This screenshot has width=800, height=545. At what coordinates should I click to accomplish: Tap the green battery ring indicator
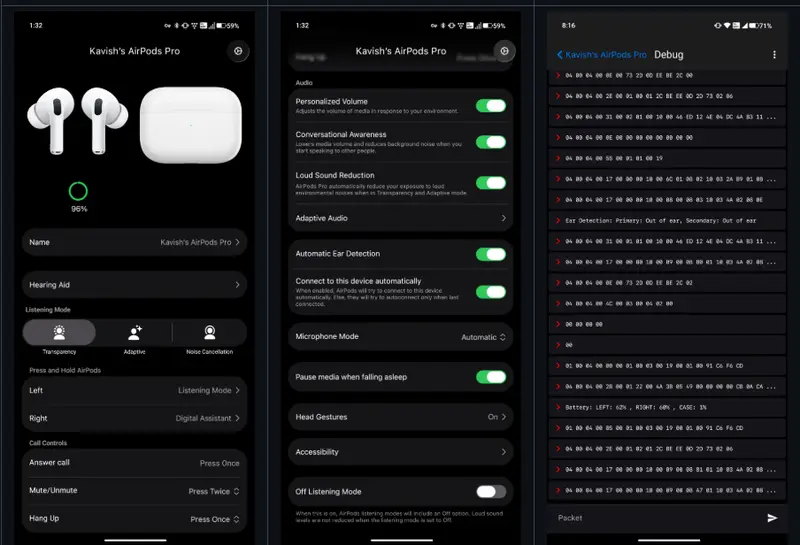click(x=78, y=191)
